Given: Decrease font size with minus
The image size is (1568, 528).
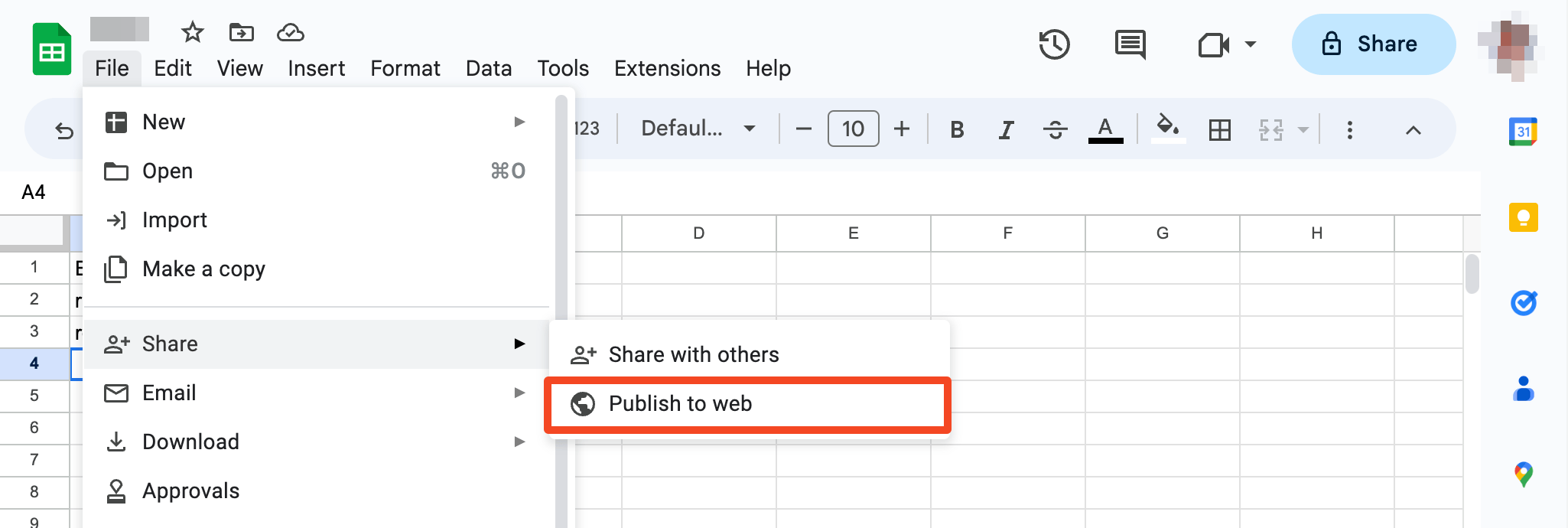Looking at the screenshot, I should 803,129.
